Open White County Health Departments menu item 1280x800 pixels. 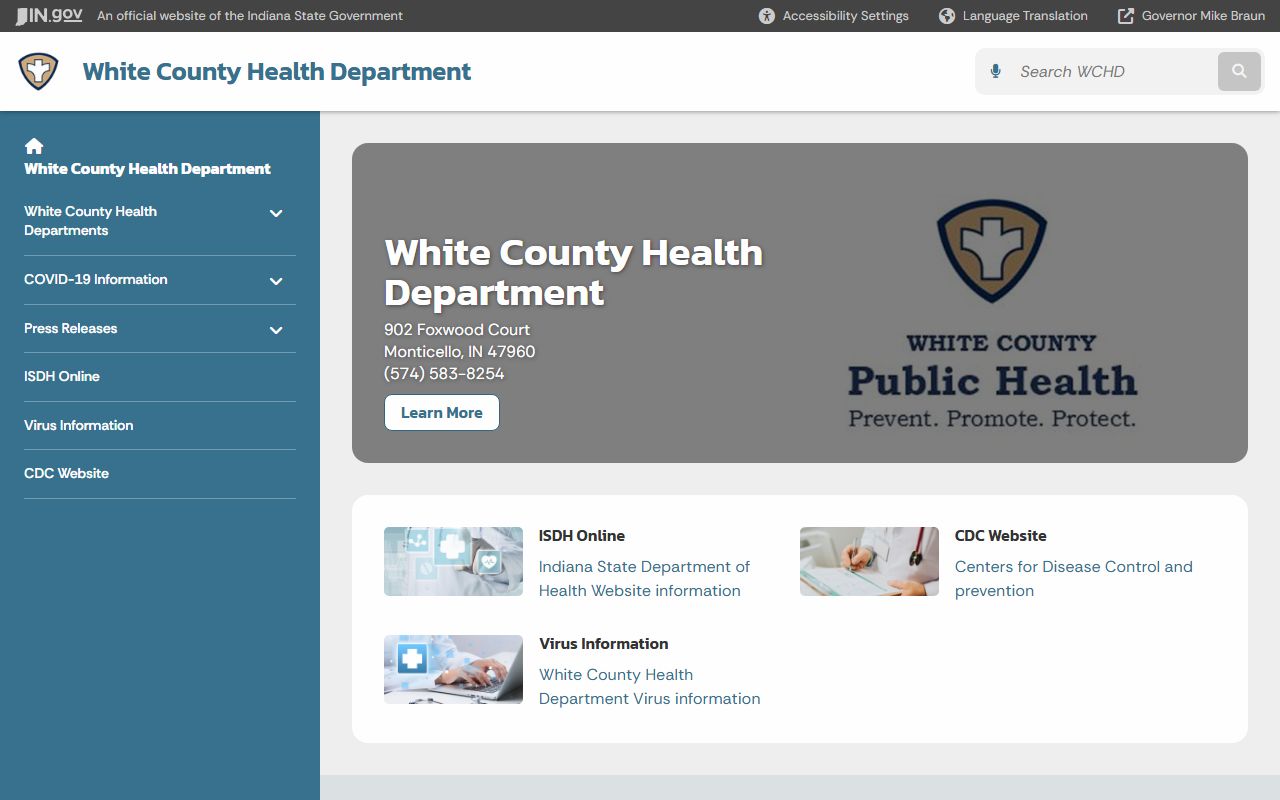(90, 221)
